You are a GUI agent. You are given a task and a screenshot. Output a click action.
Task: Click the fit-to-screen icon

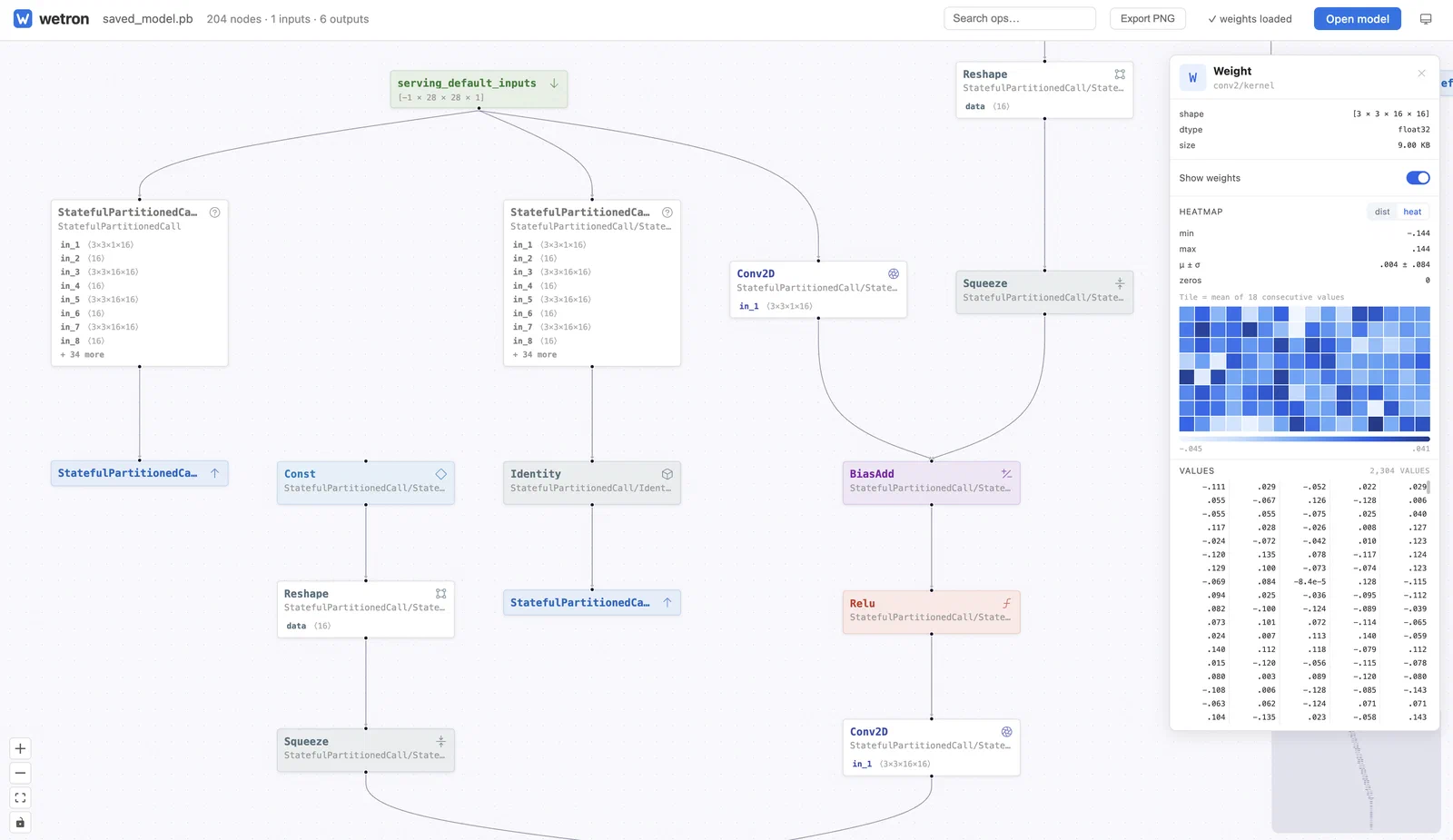click(x=20, y=797)
